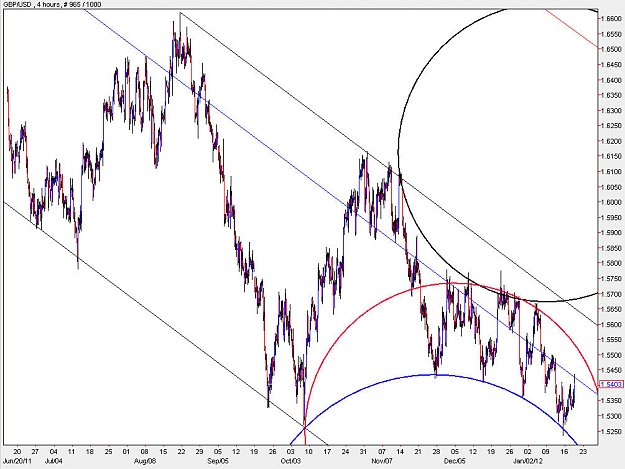The width and height of the screenshot is (625, 469).
Task: Select the Dec/05 month label
Action: (x=454, y=461)
